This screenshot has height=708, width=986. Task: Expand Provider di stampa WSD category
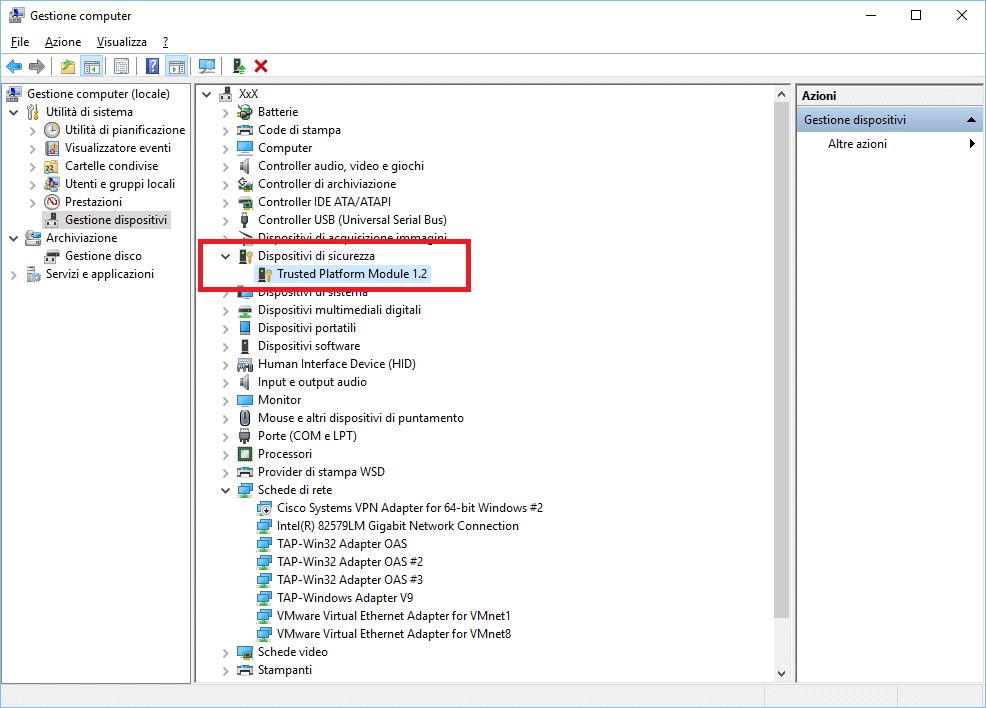coord(225,472)
